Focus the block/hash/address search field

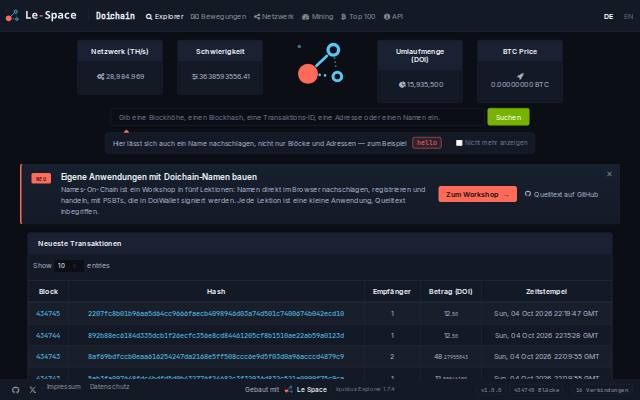[298, 117]
